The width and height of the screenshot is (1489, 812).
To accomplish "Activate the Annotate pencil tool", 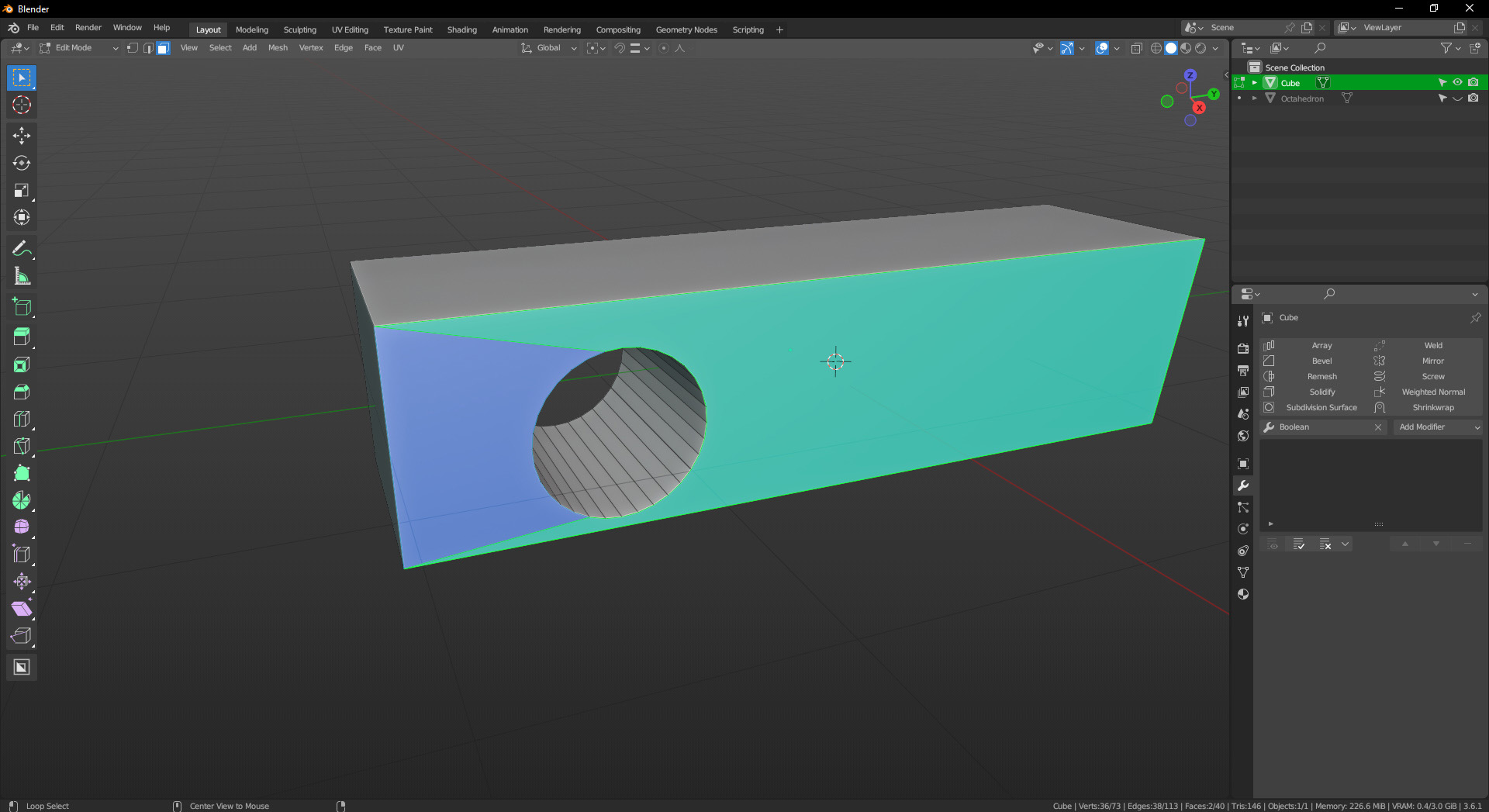I will (22, 249).
